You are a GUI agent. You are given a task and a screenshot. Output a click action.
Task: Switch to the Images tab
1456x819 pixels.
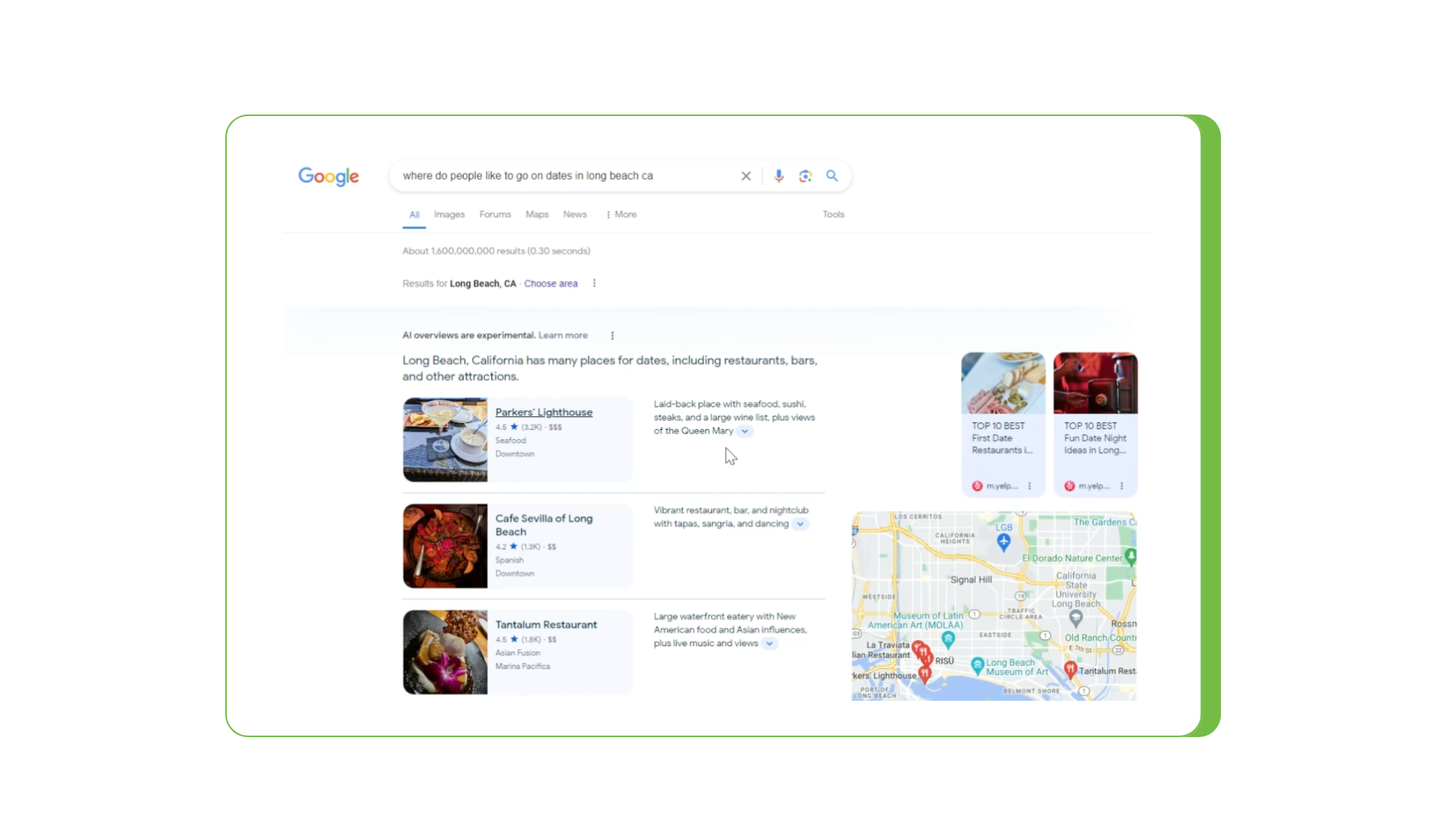pos(449,215)
